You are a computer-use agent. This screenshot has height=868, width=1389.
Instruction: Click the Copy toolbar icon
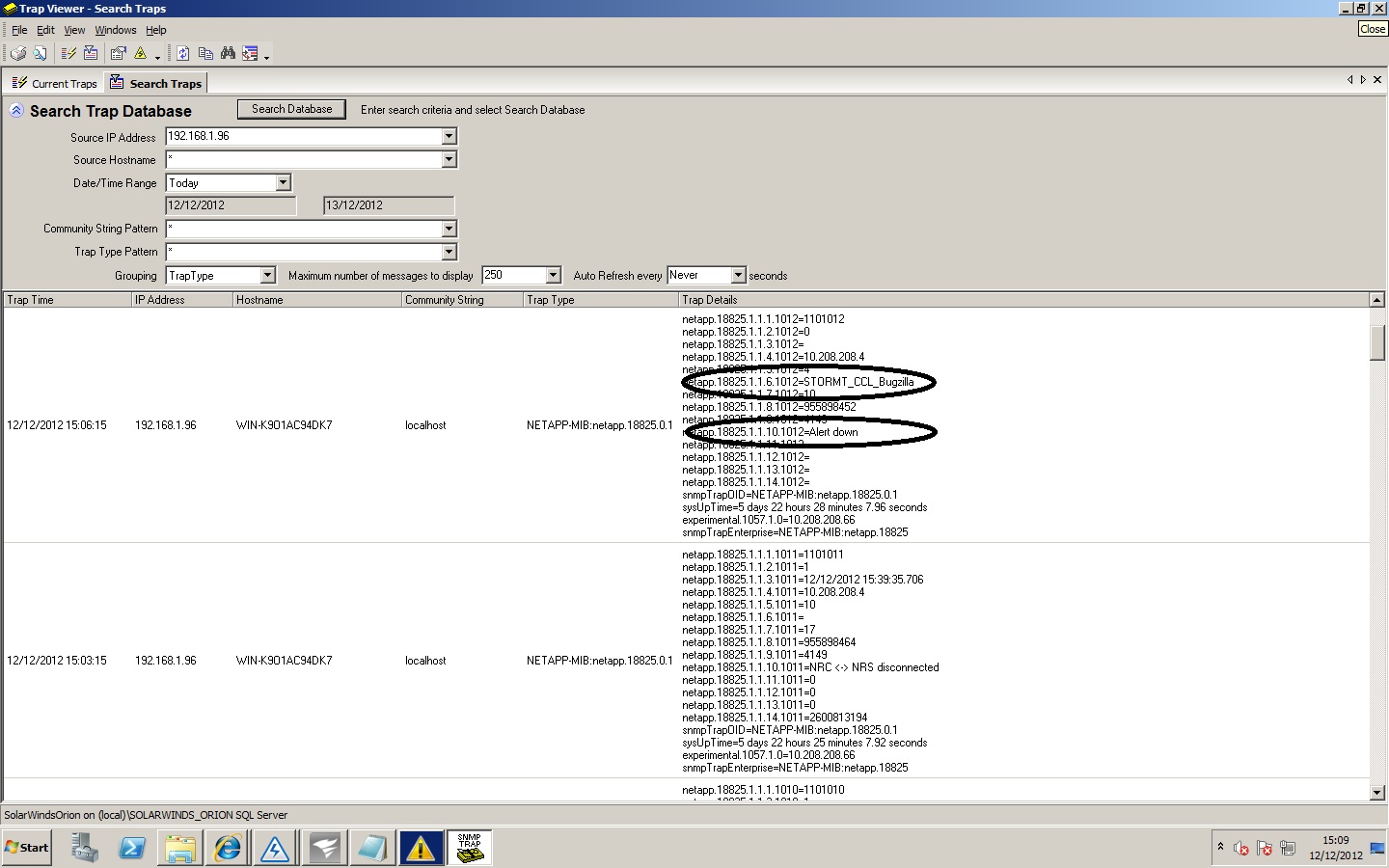click(205, 53)
